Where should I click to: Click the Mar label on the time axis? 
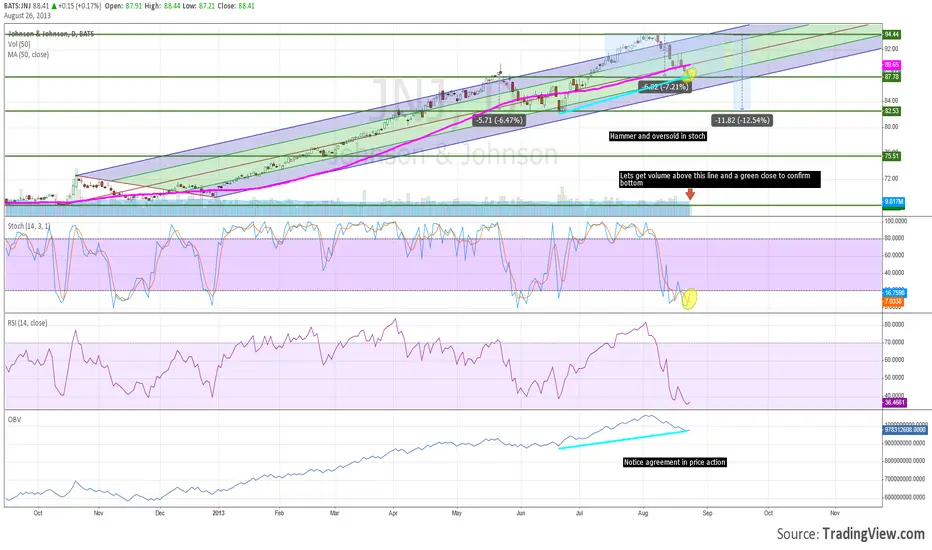coord(335,513)
